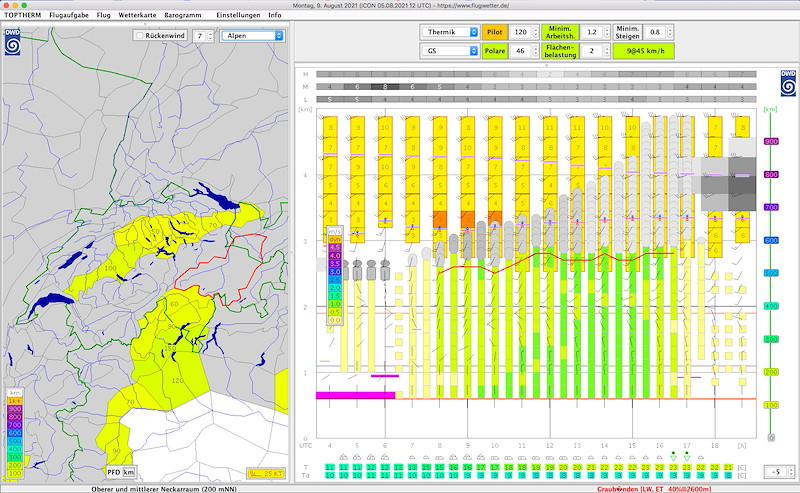Click the 120 km region on the map
Image resolution: width=800 pixels, height=493 pixels.
[x=178, y=381]
